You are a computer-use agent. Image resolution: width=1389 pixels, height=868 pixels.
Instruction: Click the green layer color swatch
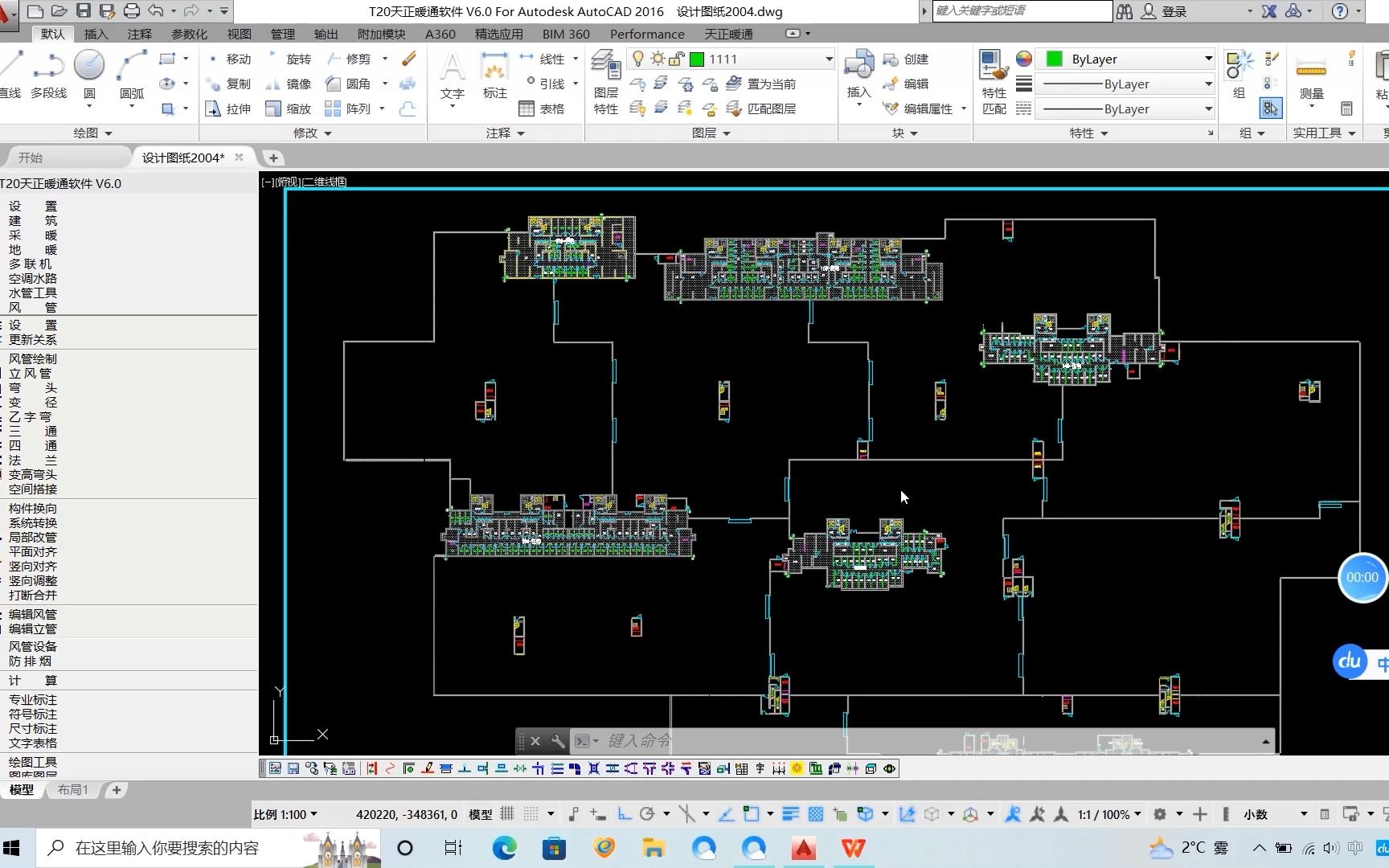697,59
